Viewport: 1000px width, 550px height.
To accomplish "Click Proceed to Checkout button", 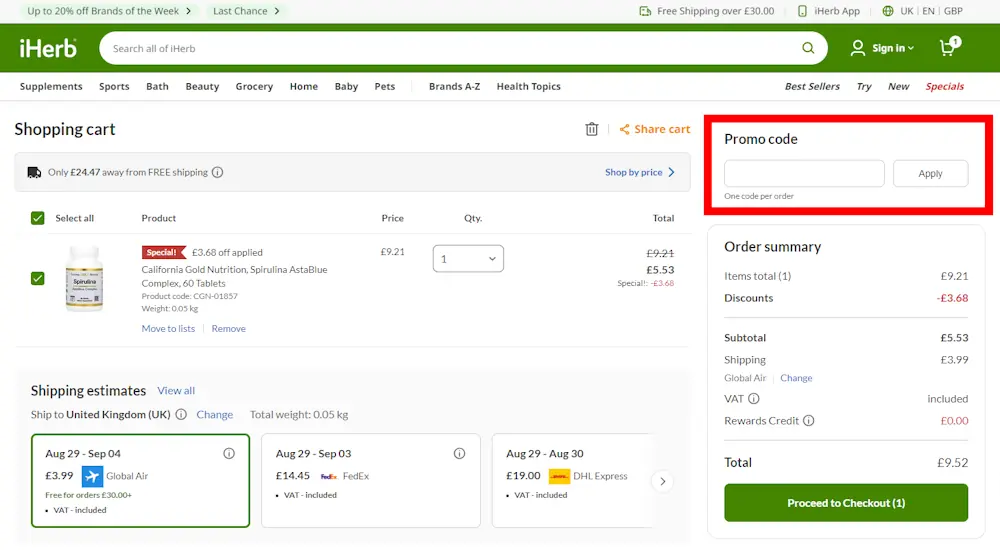I will (x=846, y=503).
